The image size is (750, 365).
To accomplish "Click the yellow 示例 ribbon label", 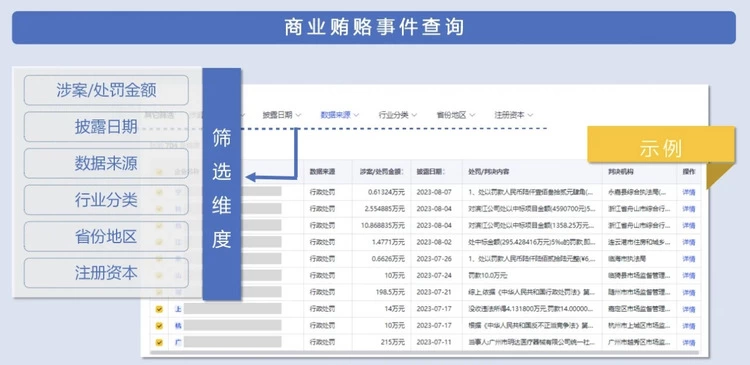I will [x=661, y=149].
